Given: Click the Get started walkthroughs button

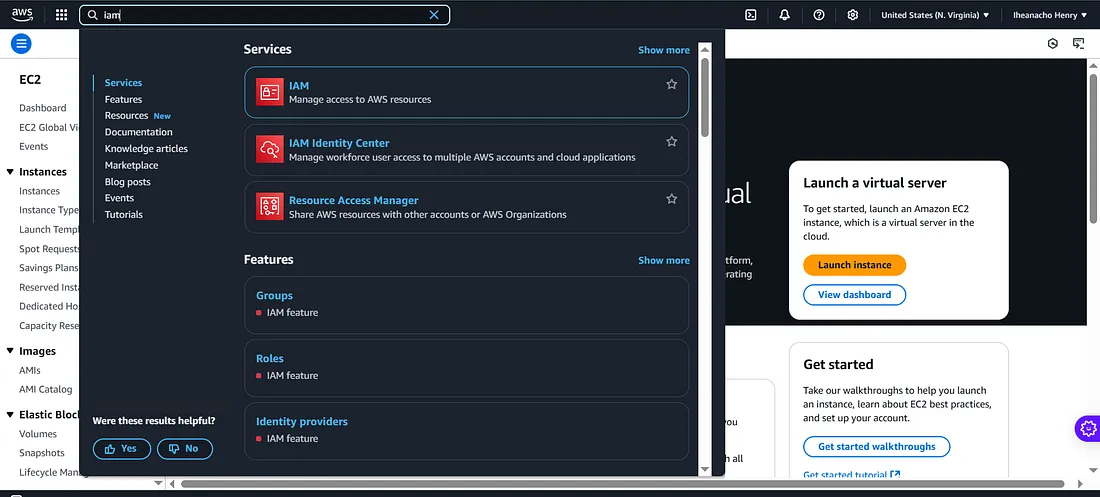Looking at the screenshot, I should 876,446.
